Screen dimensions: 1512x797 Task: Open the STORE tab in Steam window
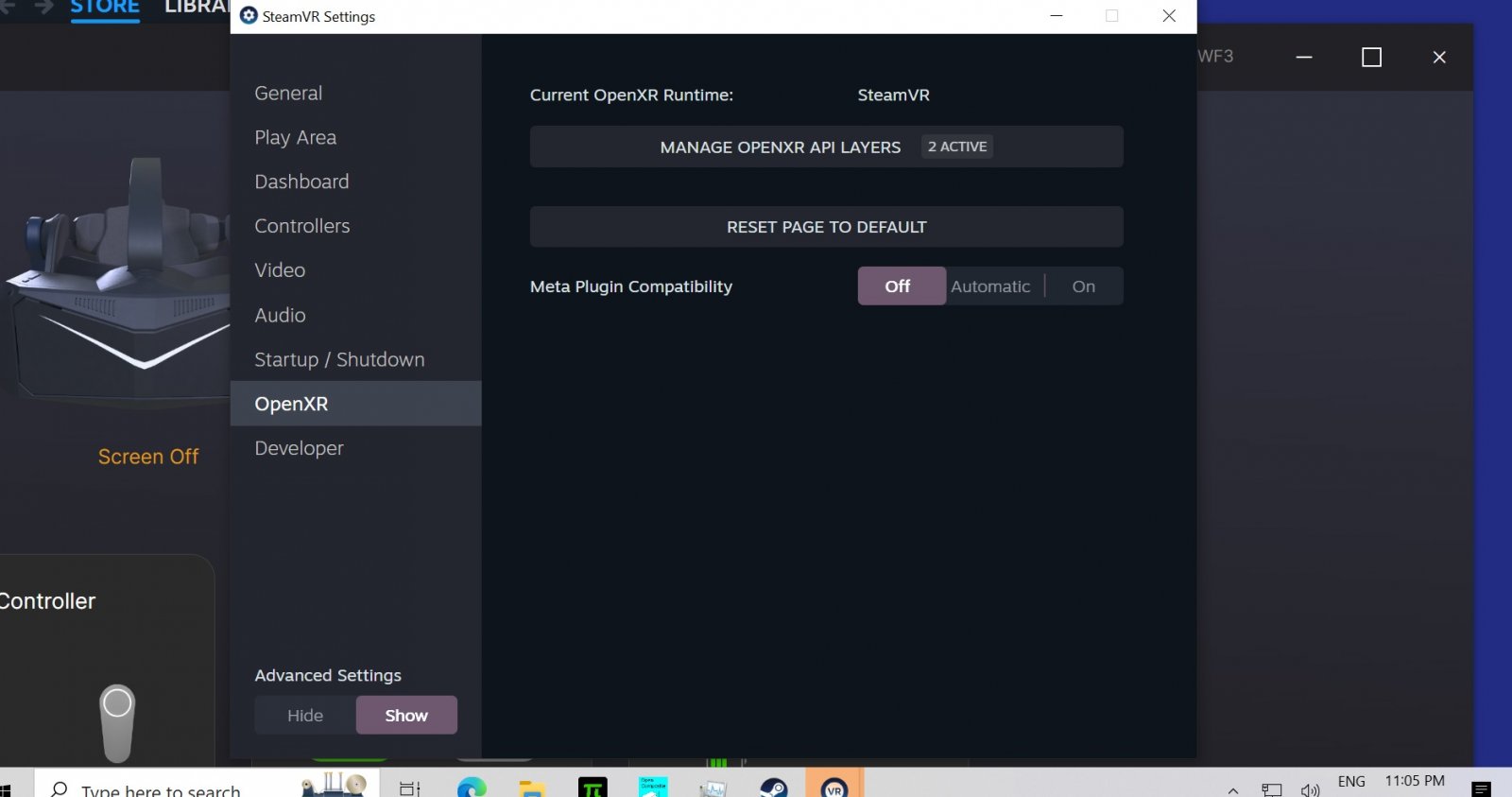point(105,8)
